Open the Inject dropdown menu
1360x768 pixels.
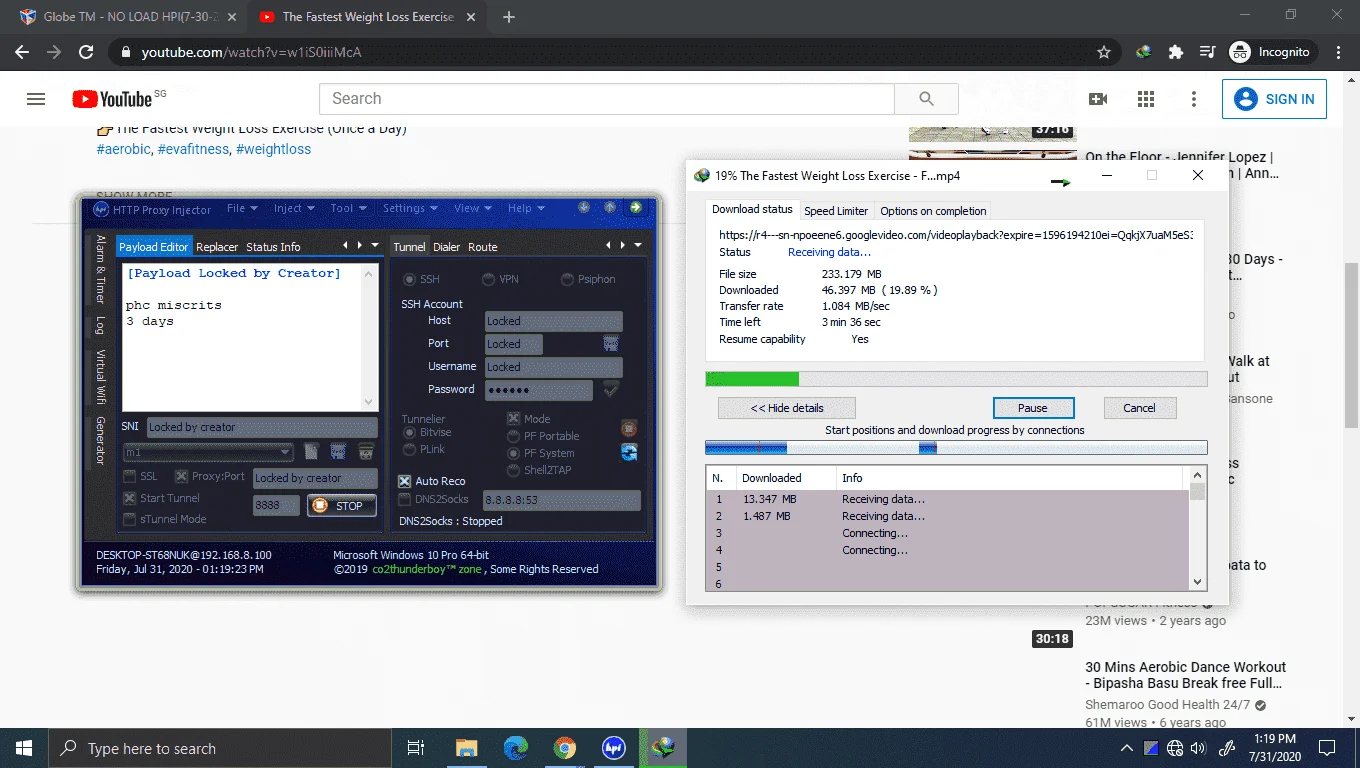(x=294, y=208)
